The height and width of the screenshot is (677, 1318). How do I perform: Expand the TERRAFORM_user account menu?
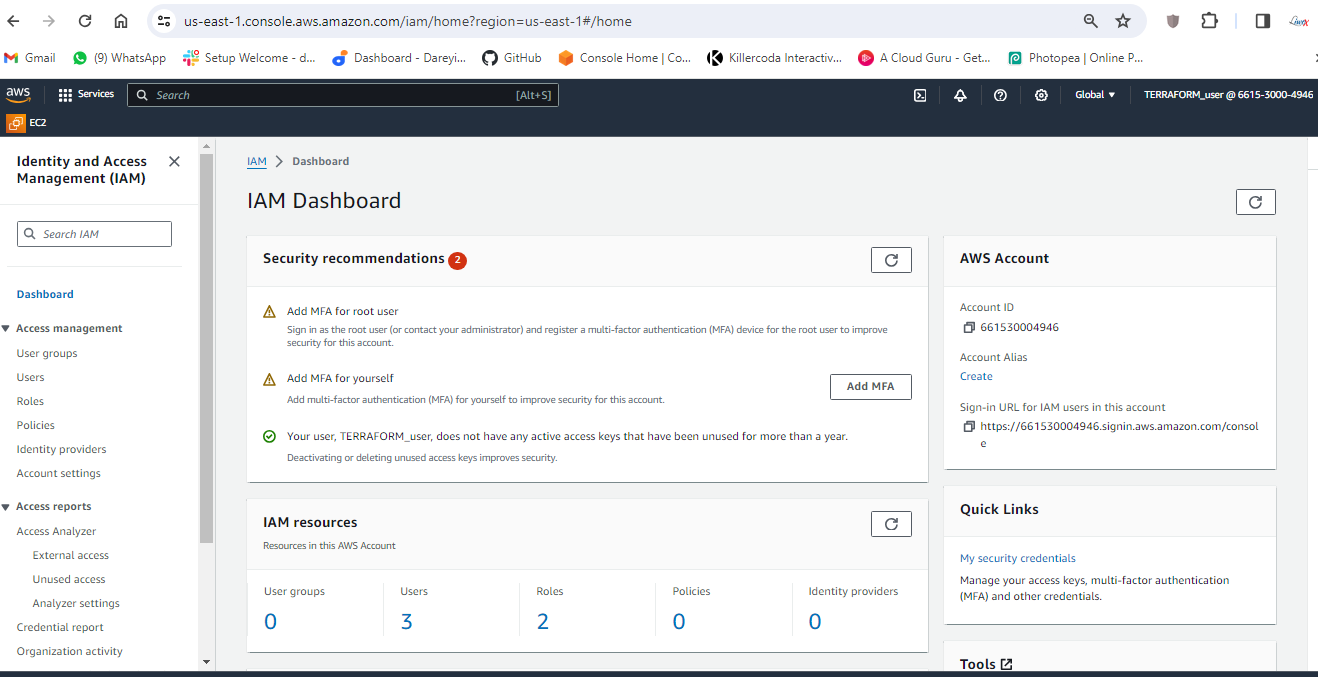(1228, 95)
